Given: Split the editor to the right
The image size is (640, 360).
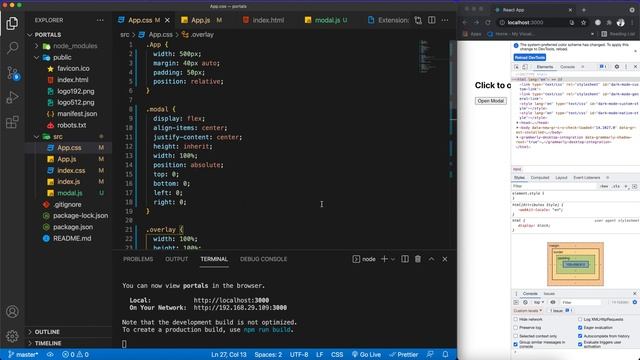Looking at the screenshot, I should point(431,20).
